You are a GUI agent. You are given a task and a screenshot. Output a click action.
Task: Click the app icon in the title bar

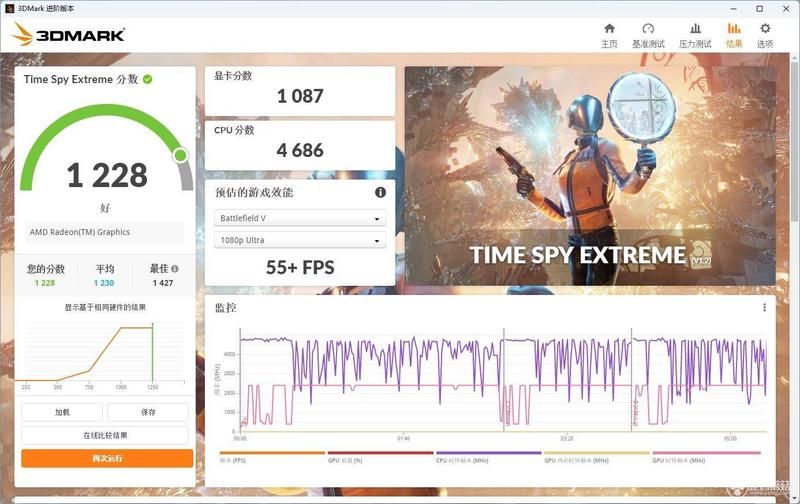pyautogui.click(x=9, y=9)
